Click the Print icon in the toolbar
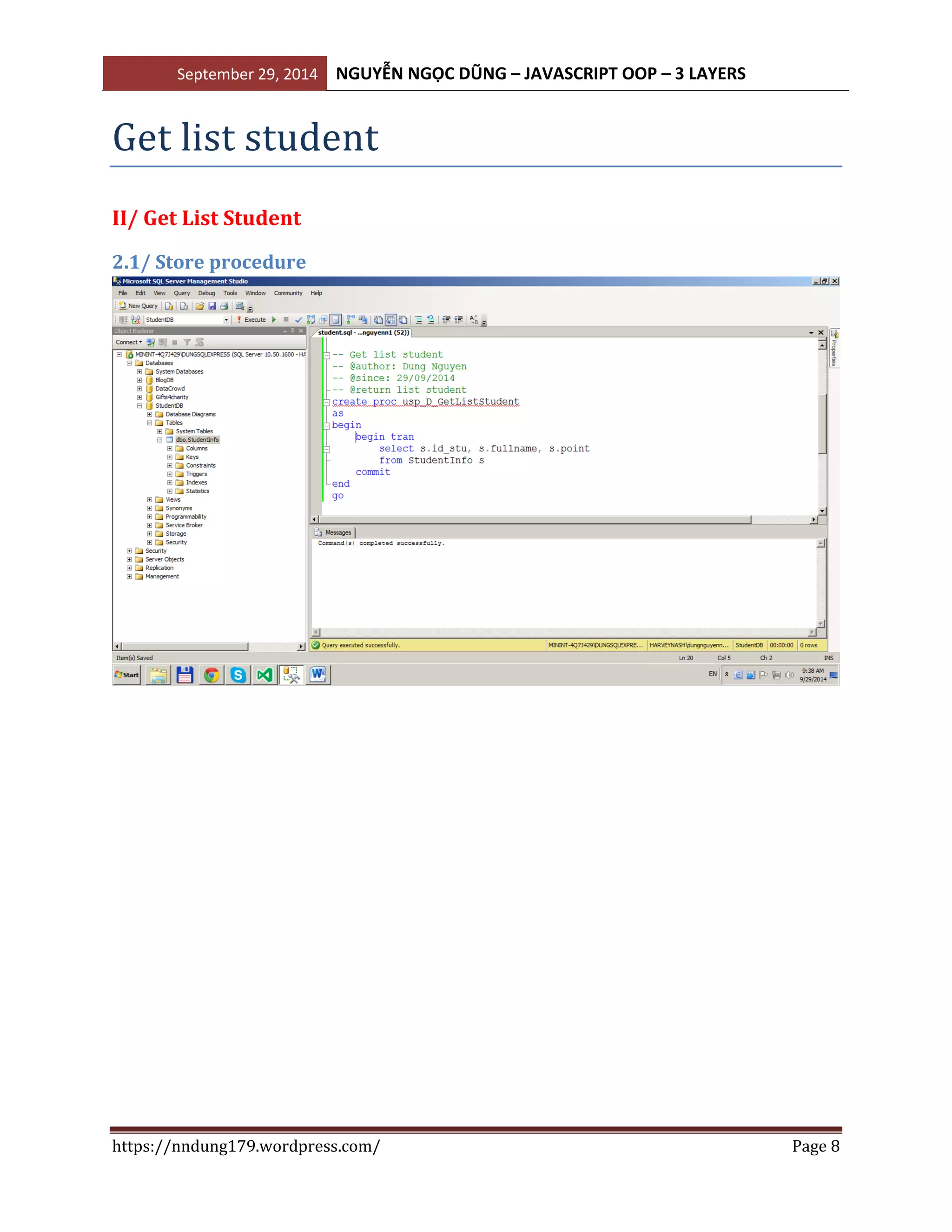Image resolution: width=952 pixels, height=1232 pixels. [x=224, y=306]
